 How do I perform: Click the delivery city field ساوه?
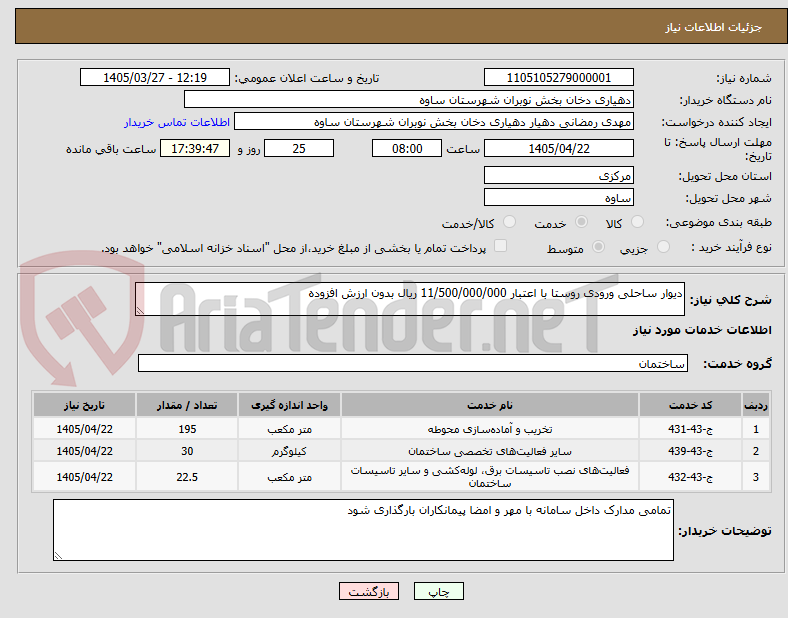tap(558, 197)
